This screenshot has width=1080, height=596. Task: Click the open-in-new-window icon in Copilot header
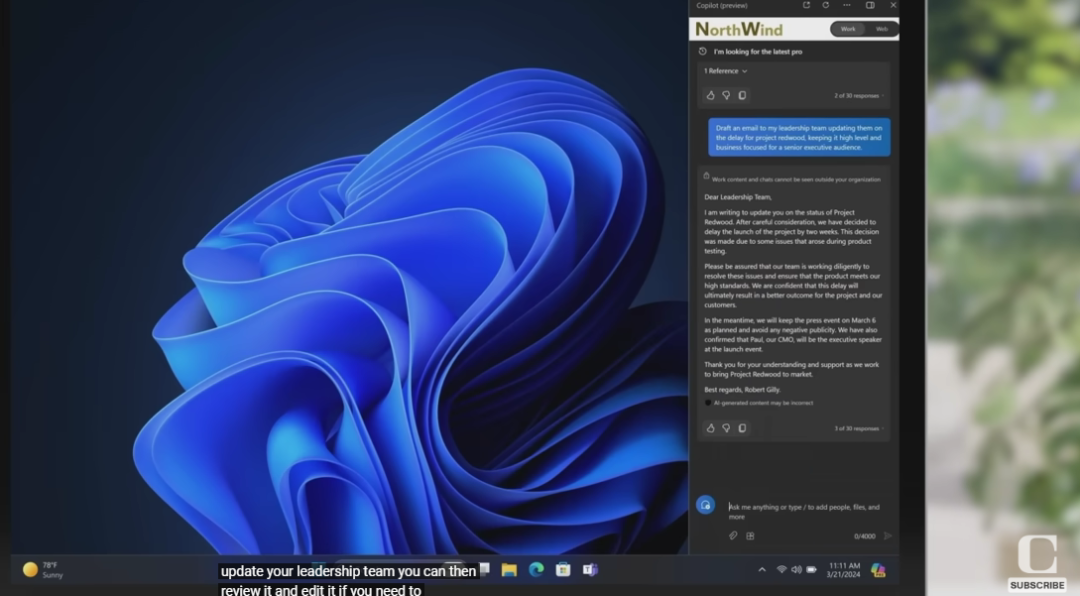click(x=806, y=5)
